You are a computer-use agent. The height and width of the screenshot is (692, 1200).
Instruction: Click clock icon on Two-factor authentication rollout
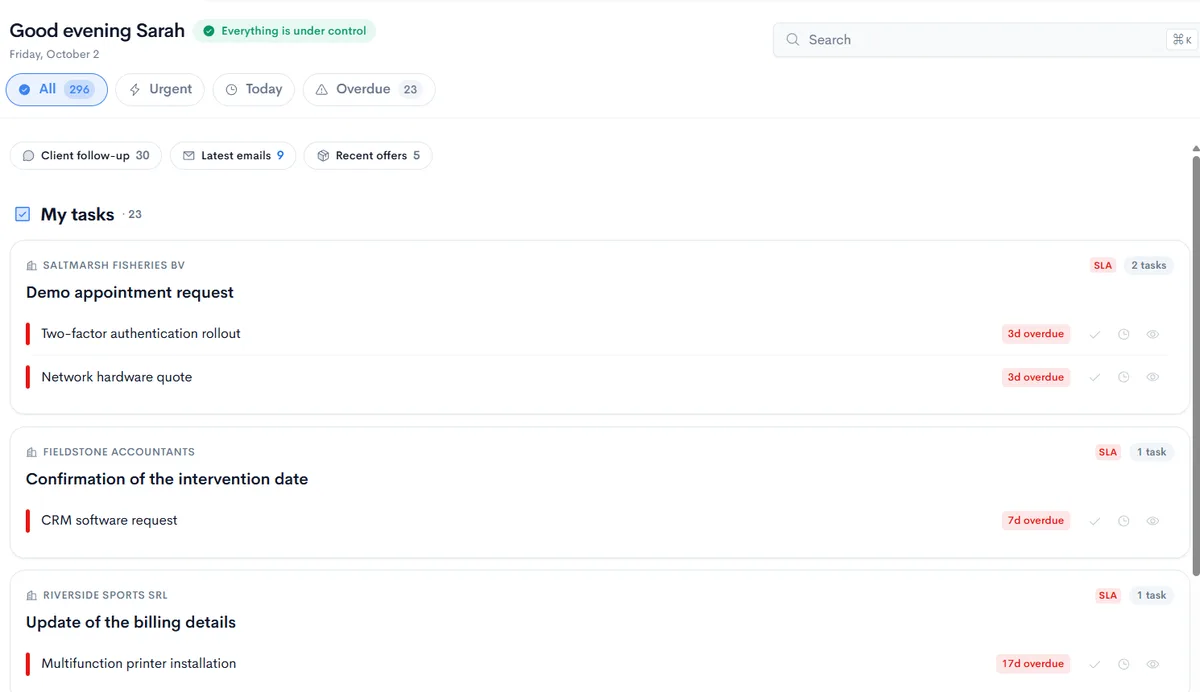tap(1124, 334)
